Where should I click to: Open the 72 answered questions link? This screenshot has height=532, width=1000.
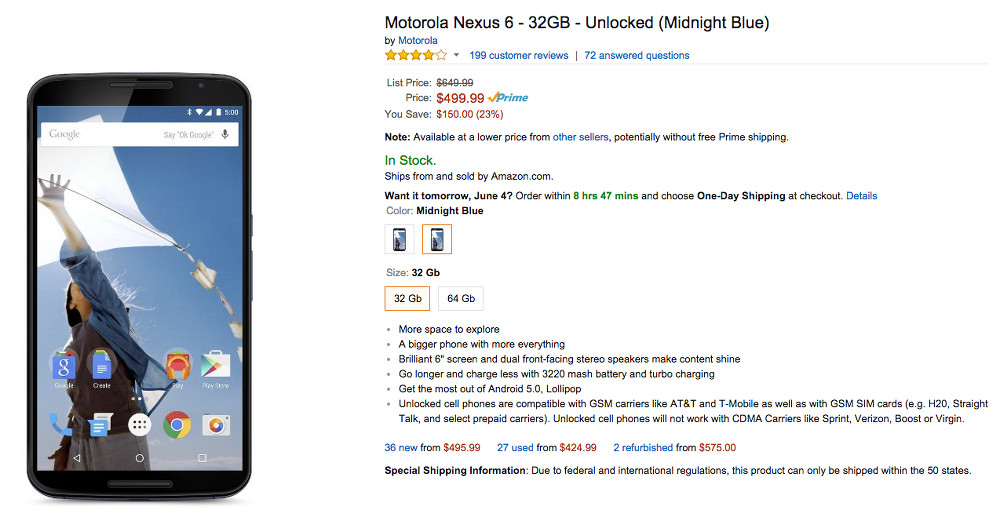point(637,56)
